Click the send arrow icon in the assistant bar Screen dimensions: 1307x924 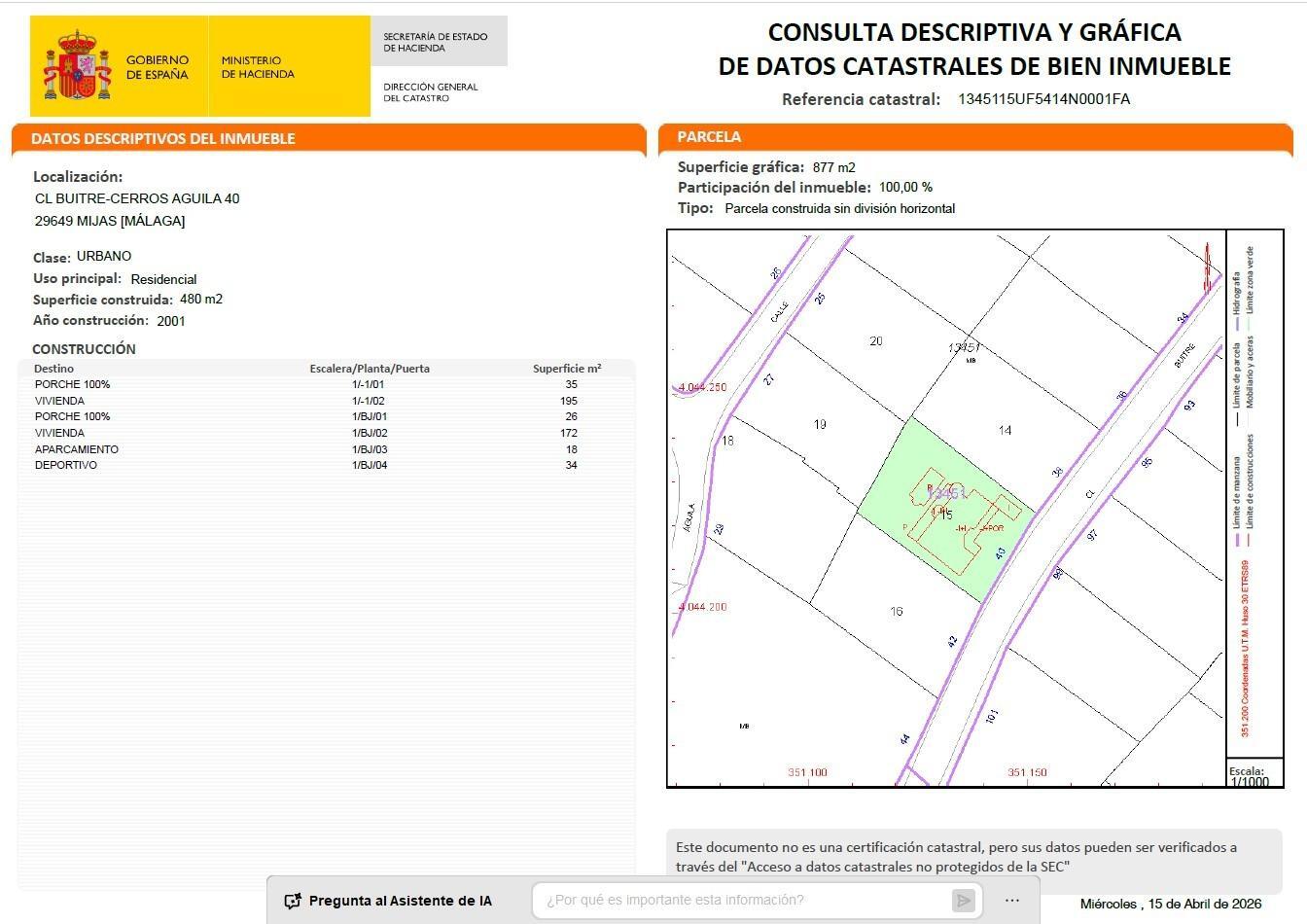[x=964, y=900]
